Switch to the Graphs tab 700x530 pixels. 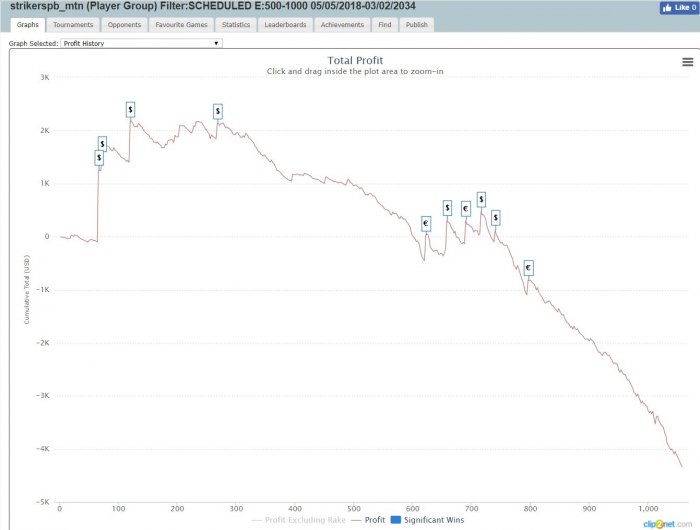click(28, 25)
